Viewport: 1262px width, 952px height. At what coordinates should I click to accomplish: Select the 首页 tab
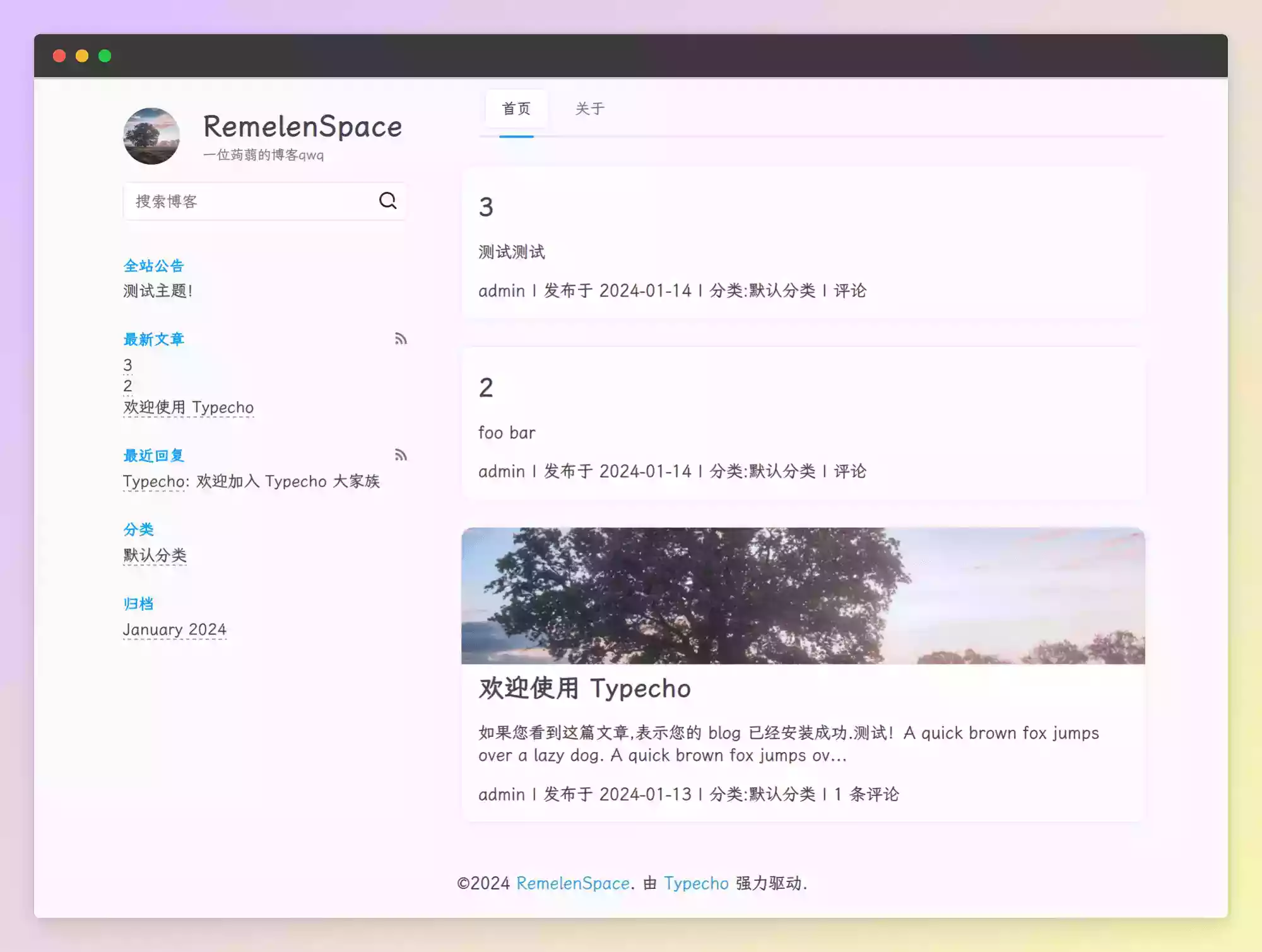coord(516,109)
